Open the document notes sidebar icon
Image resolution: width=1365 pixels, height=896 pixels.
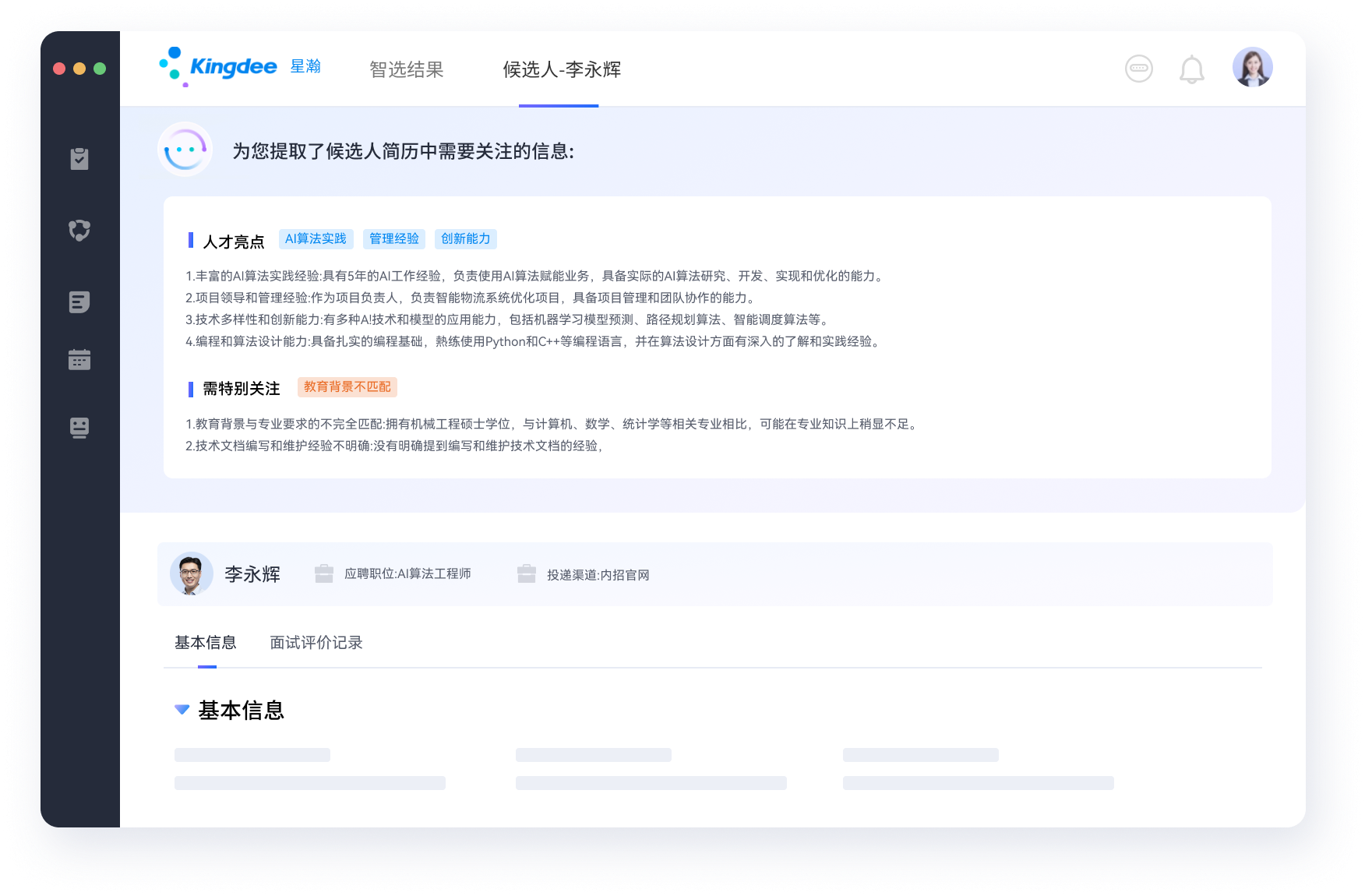coord(79,302)
